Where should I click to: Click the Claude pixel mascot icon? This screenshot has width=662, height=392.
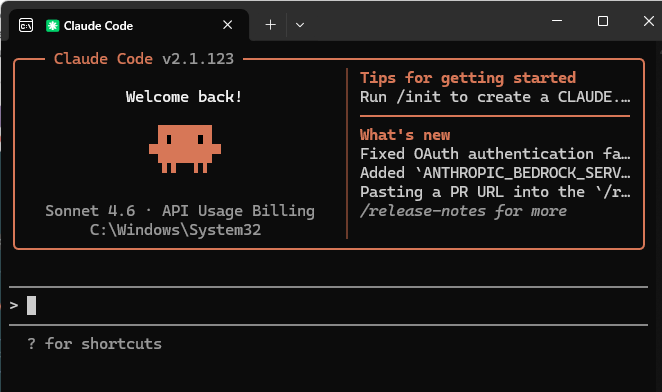coord(185,149)
